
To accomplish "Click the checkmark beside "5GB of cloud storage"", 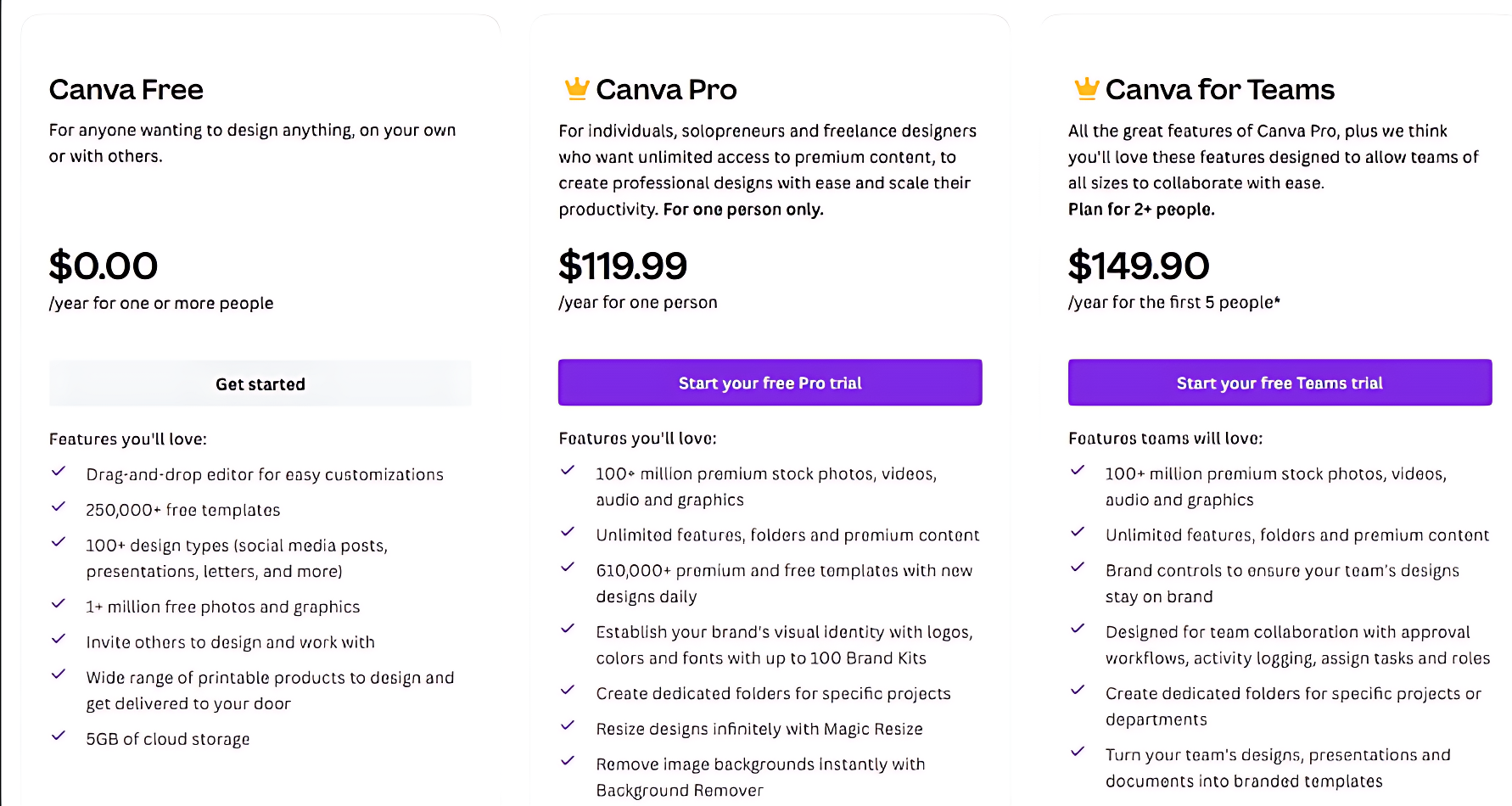I will 59,735.
